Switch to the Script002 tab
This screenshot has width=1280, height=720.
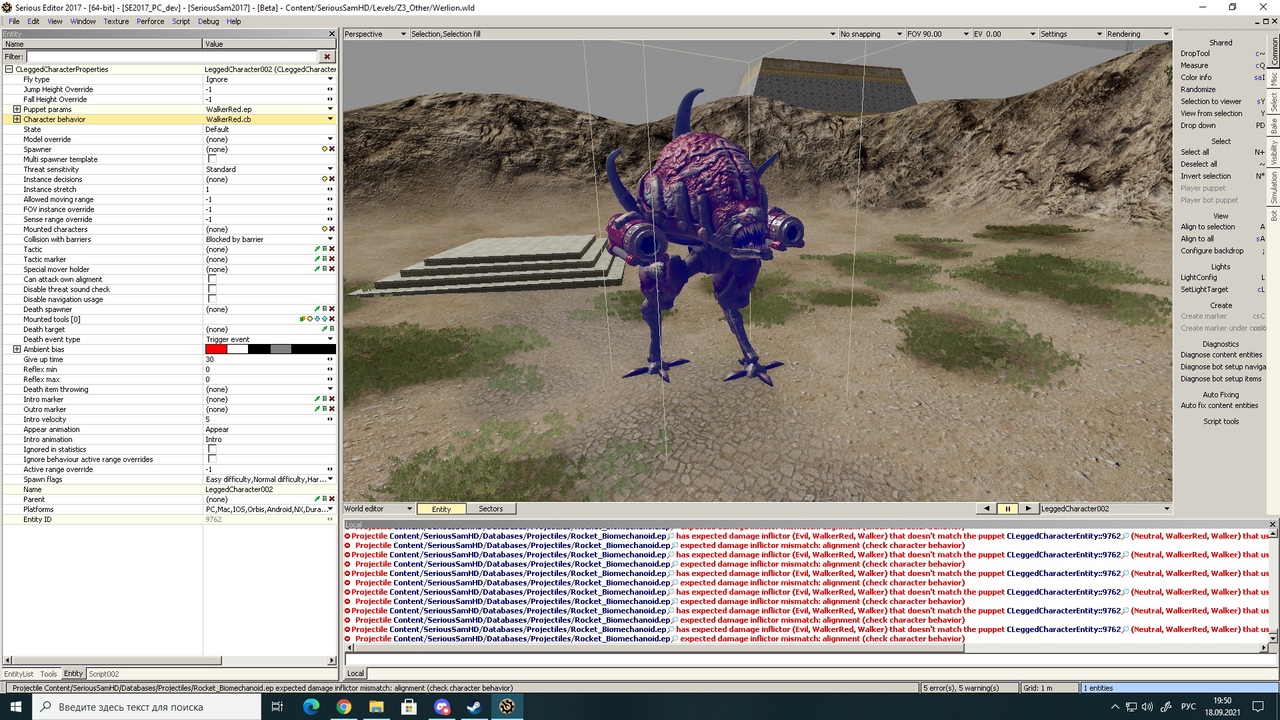(104, 674)
